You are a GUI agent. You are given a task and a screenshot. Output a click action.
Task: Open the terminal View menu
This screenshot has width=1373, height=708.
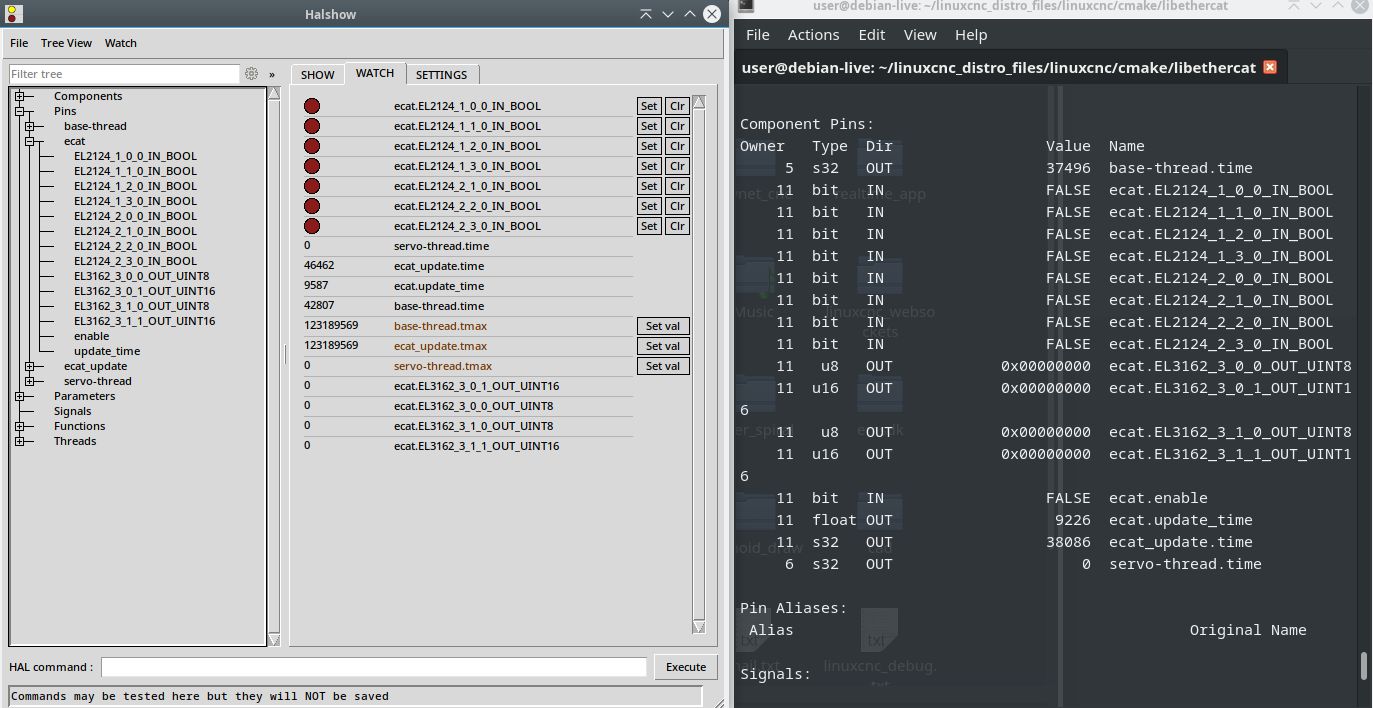pos(920,34)
